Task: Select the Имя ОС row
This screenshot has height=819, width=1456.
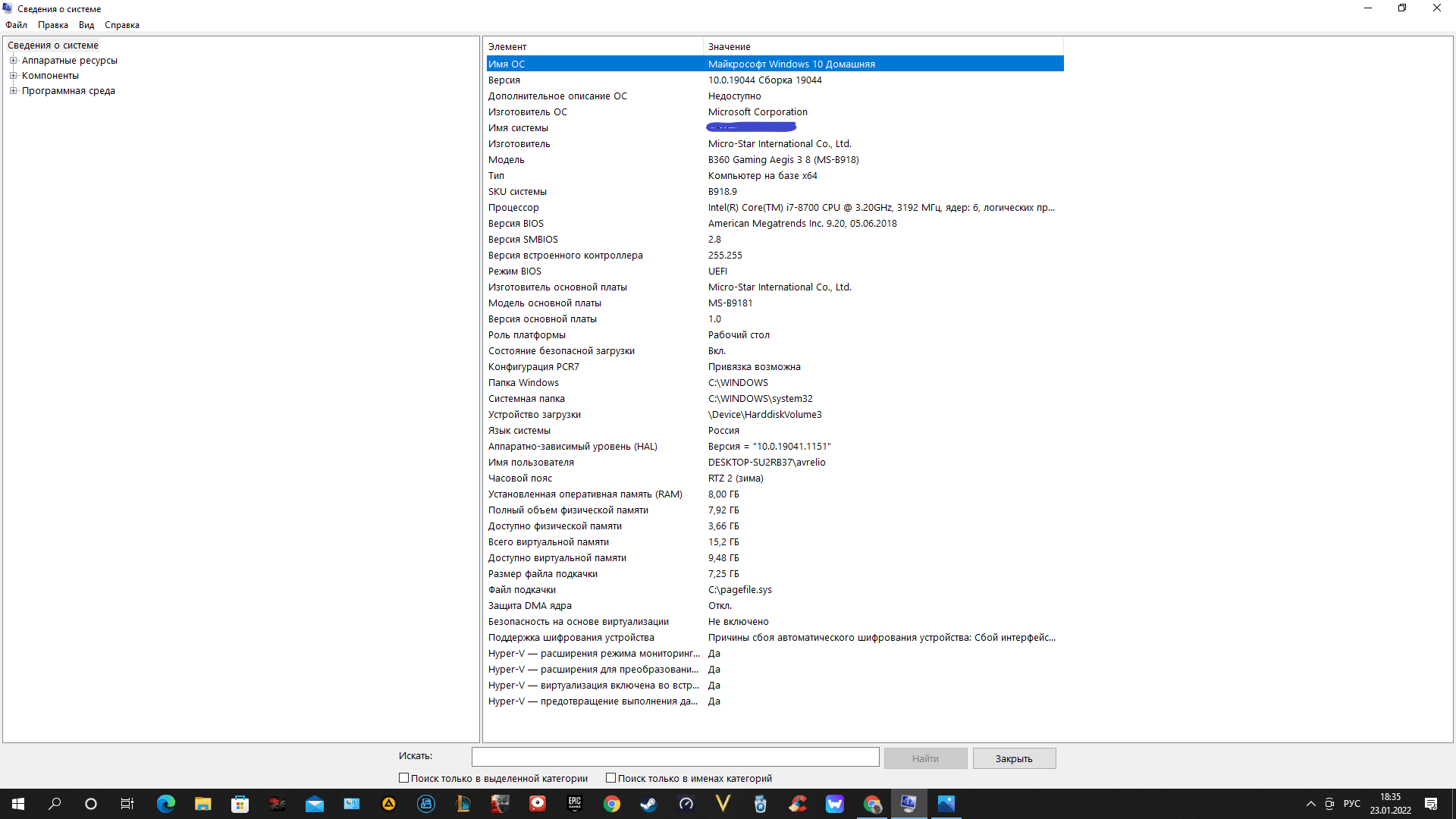Action: [x=774, y=64]
